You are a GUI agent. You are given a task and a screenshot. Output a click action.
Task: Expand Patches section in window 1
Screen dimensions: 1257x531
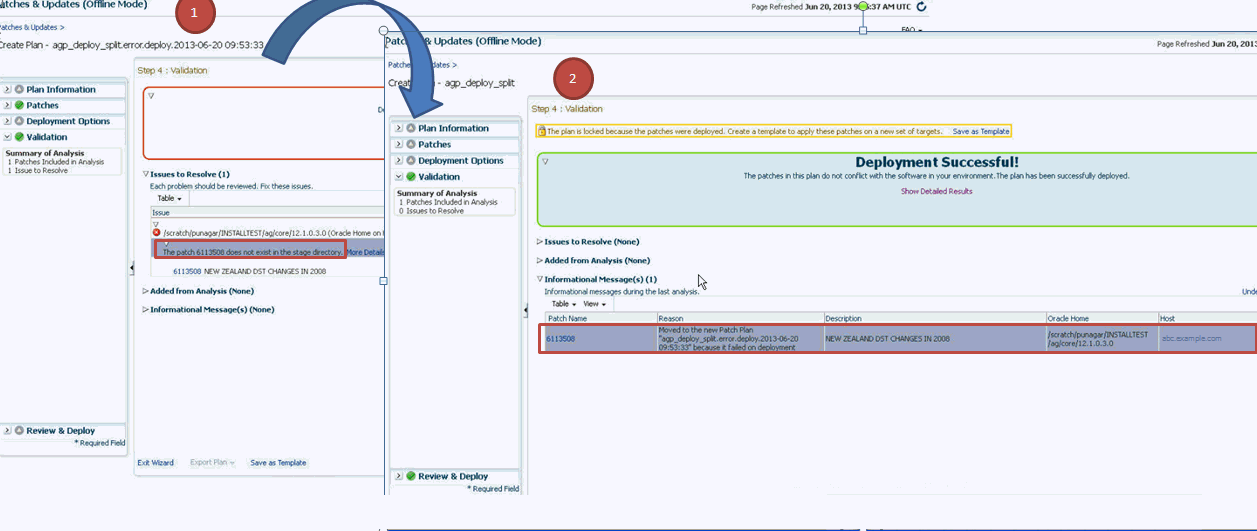tap(7, 105)
